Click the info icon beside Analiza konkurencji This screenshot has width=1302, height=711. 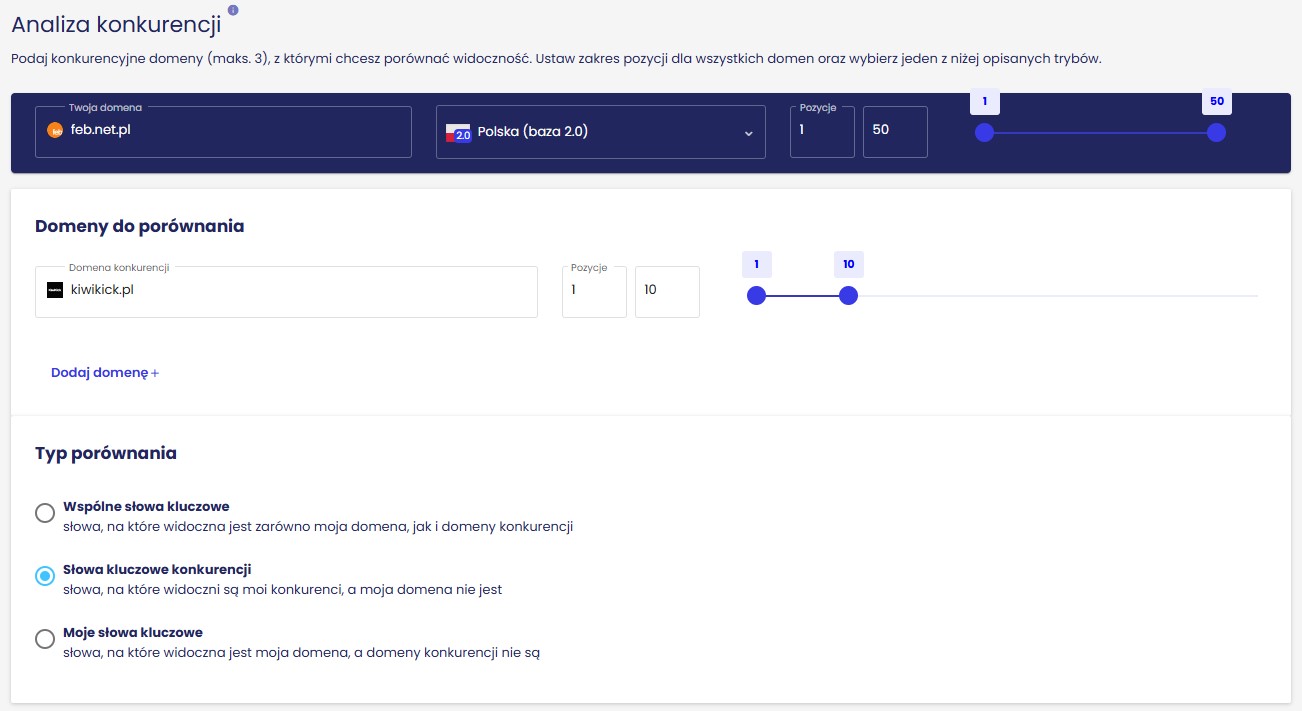tap(233, 11)
